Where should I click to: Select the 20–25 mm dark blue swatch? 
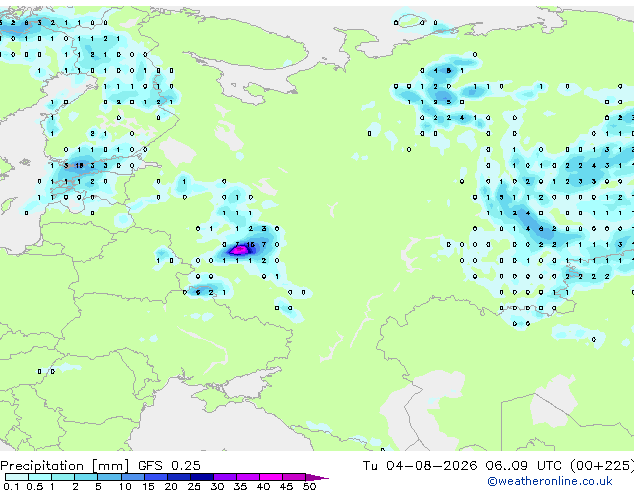tap(178, 477)
